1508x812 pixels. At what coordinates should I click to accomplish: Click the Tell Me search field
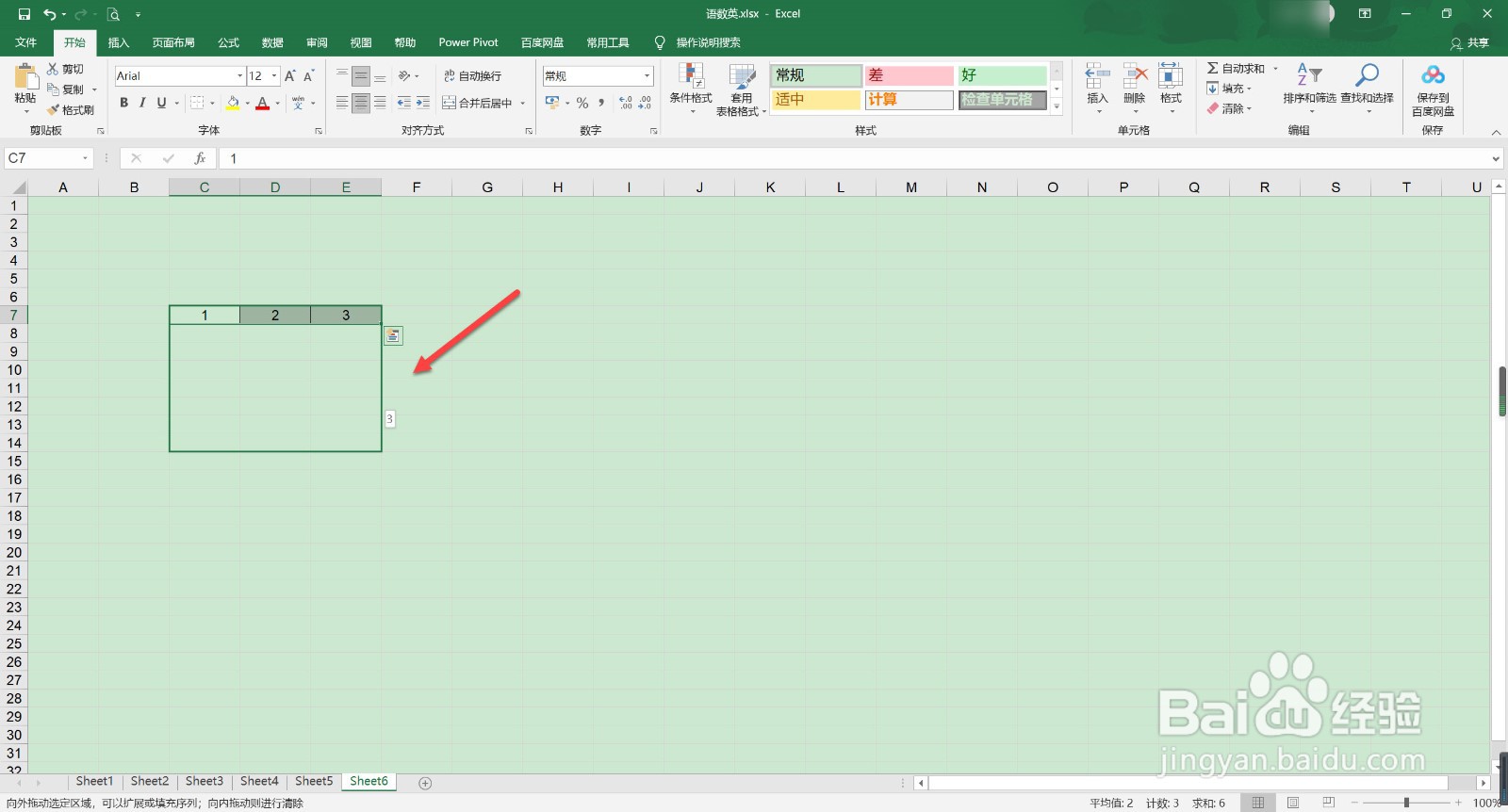[x=709, y=42]
